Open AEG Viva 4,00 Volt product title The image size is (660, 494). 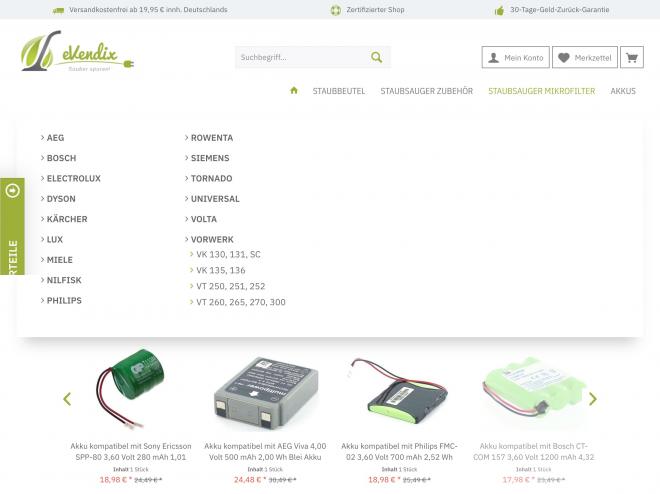tap(265, 452)
